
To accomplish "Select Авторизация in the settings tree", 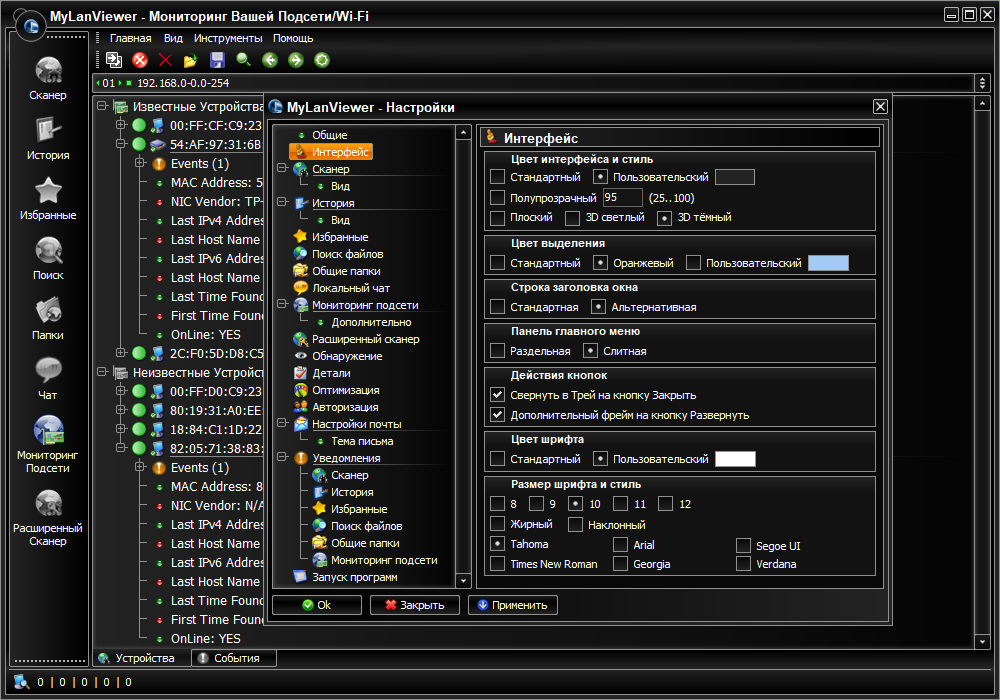I will click(345, 407).
